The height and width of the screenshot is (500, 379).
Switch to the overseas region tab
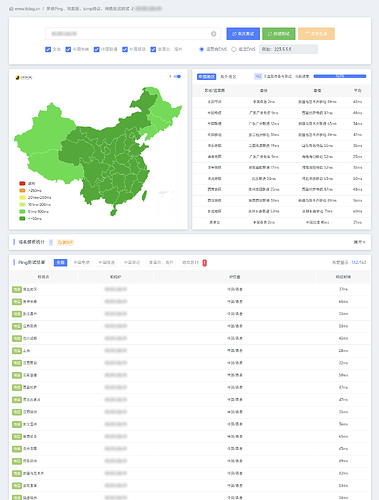pos(228,77)
